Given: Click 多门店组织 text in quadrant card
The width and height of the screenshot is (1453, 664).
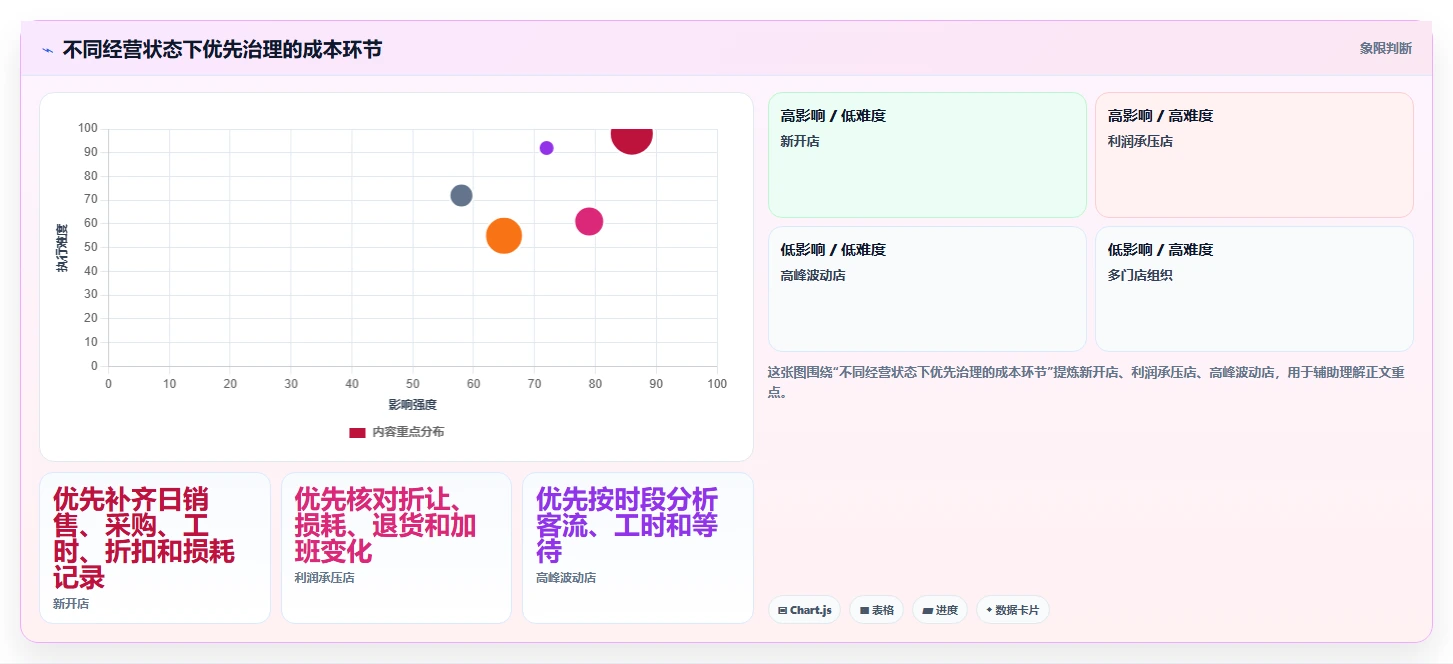Looking at the screenshot, I should tap(1140, 276).
